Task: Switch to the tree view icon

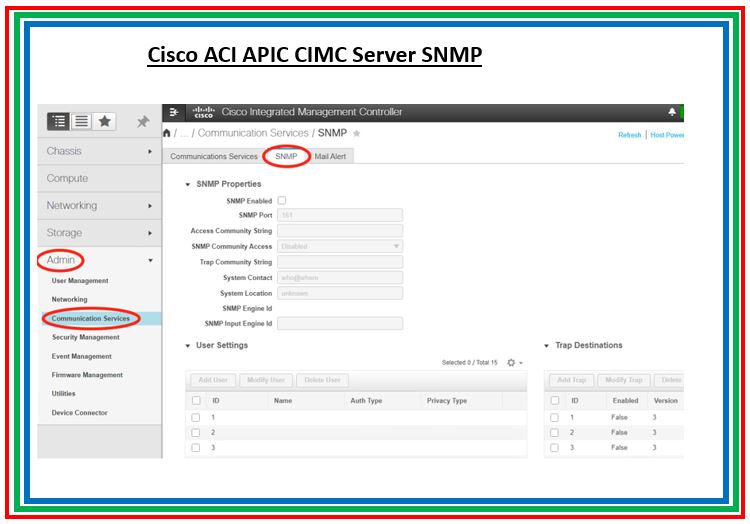Action: pyautogui.click(x=59, y=121)
